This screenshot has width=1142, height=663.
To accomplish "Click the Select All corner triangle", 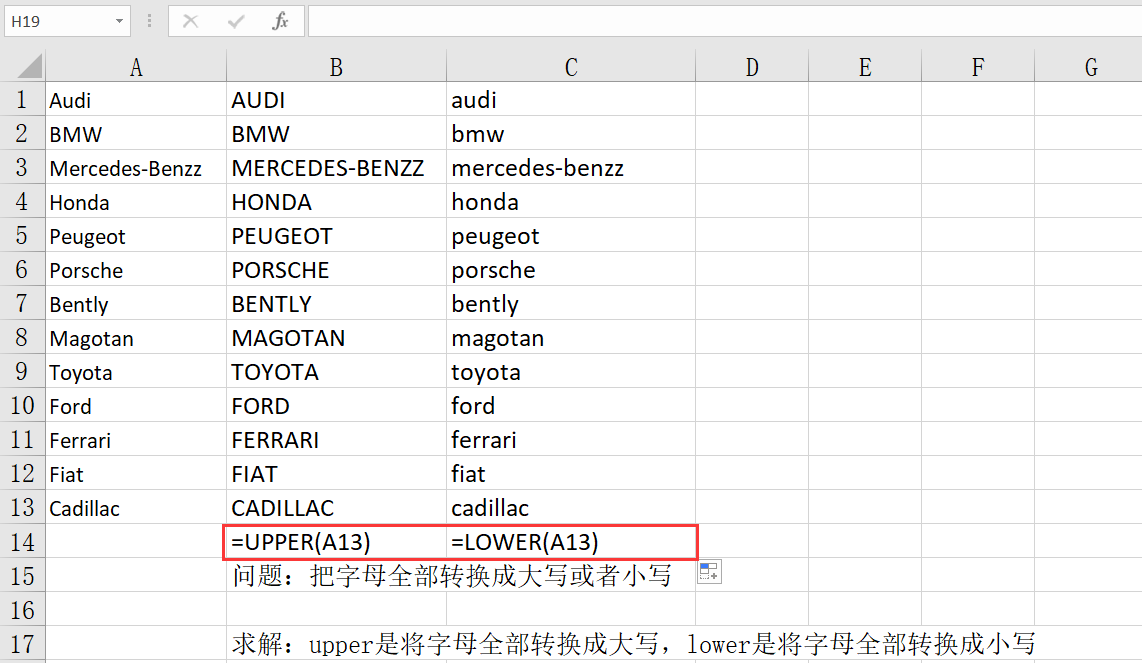I will (30, 66).
